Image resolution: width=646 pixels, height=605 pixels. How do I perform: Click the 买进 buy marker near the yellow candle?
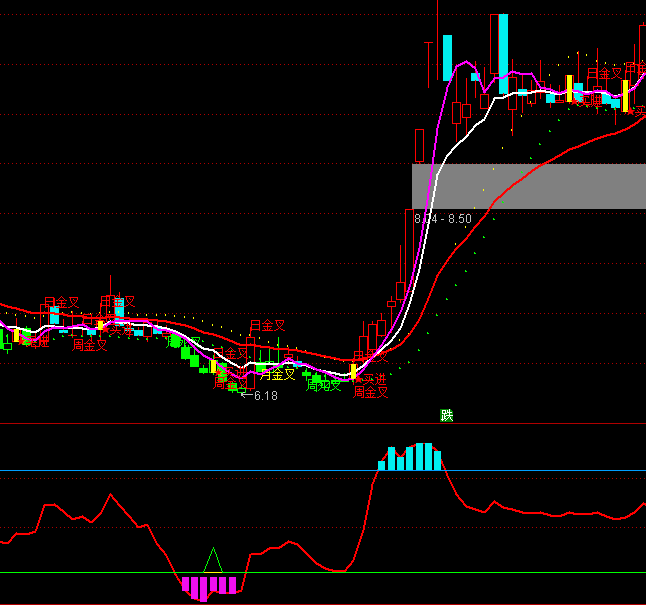(370, 379)
